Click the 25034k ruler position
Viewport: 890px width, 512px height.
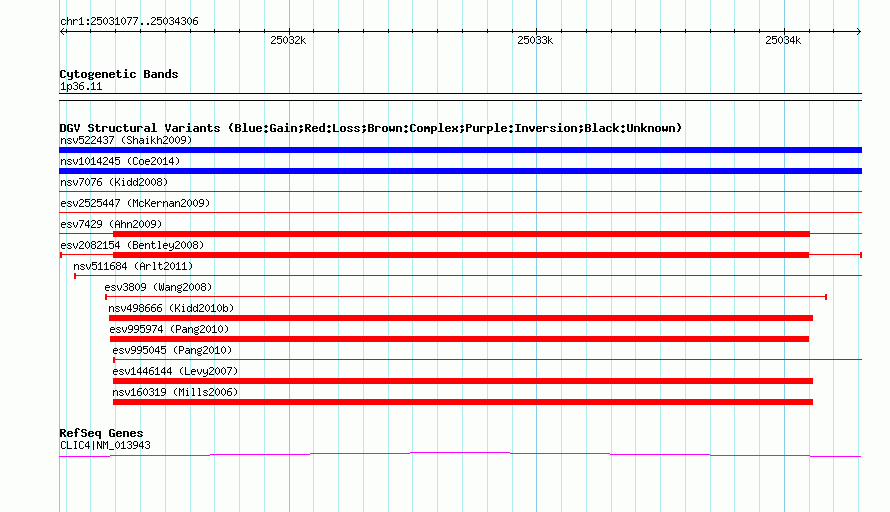[x=783, y=40]
